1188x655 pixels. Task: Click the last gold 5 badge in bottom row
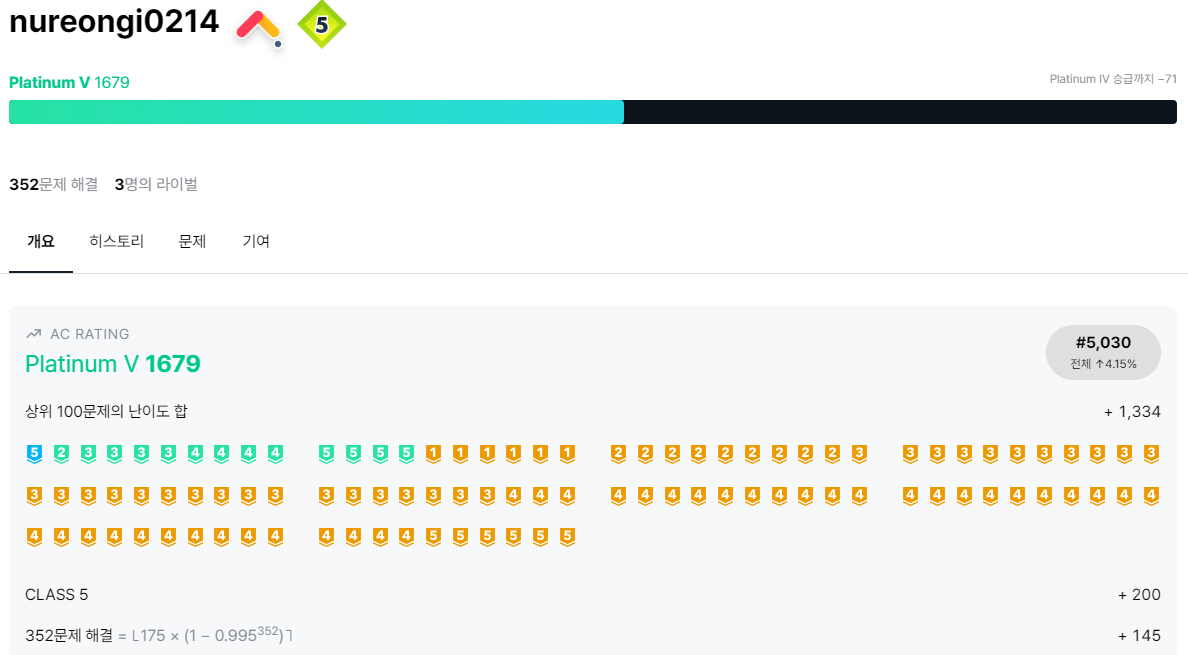(x=567, y=537)
